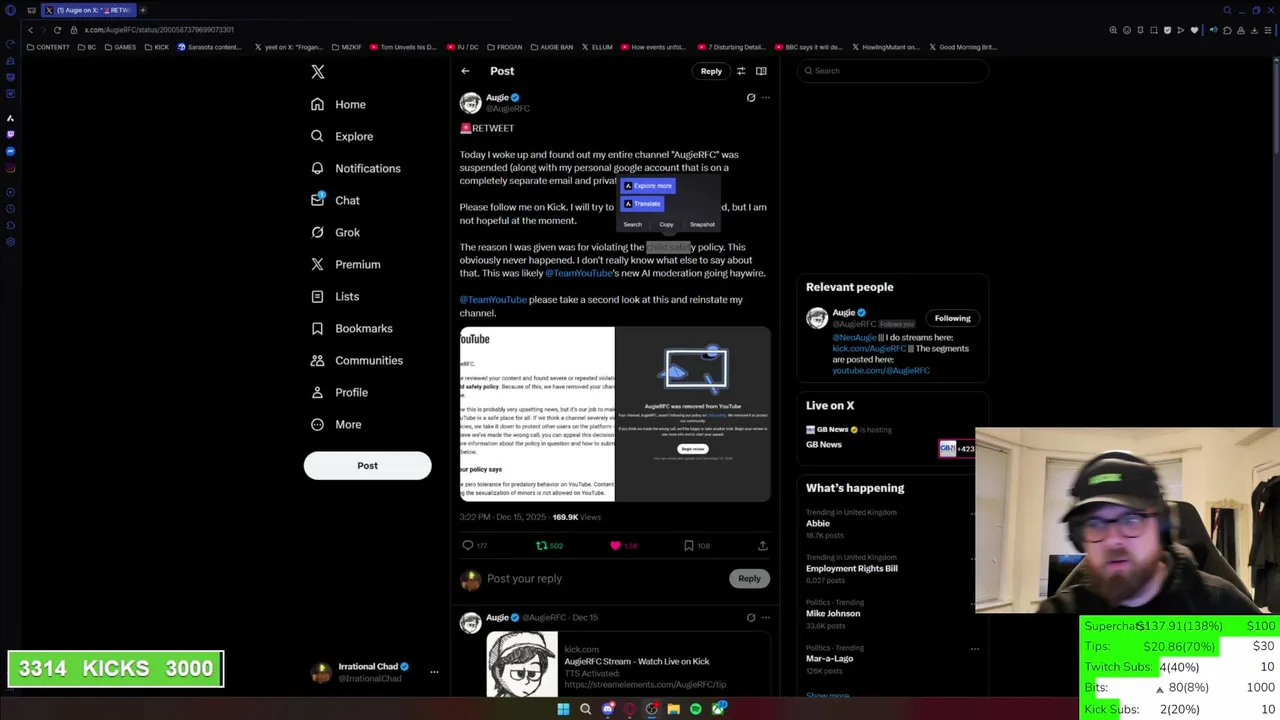Viewport: 1280px width, 720px height.
Task: Open the AUGIE BAN bookmarks folder
Action: tap(552, 47)
